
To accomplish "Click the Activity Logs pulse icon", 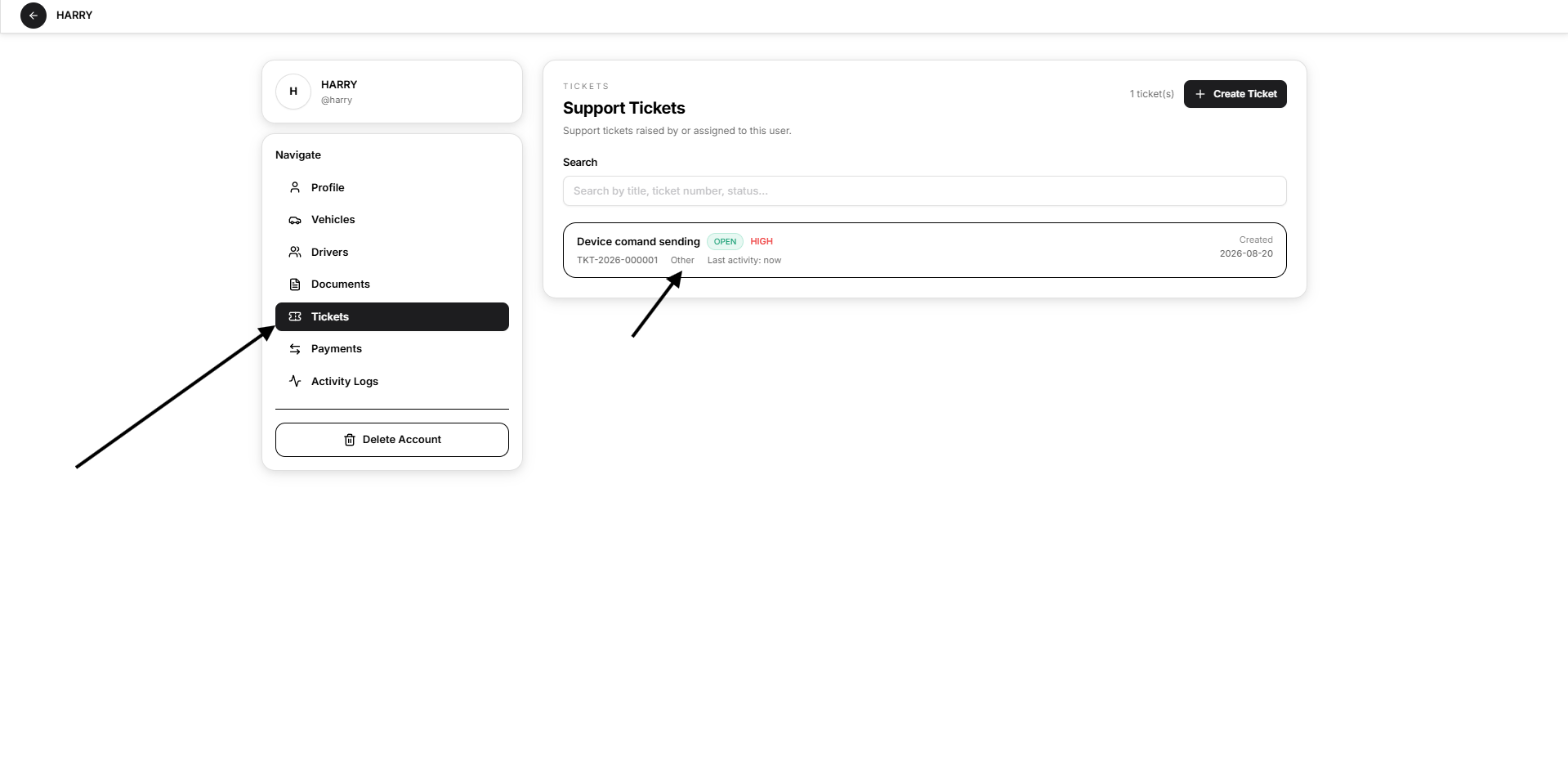I will tap(295, 381).
